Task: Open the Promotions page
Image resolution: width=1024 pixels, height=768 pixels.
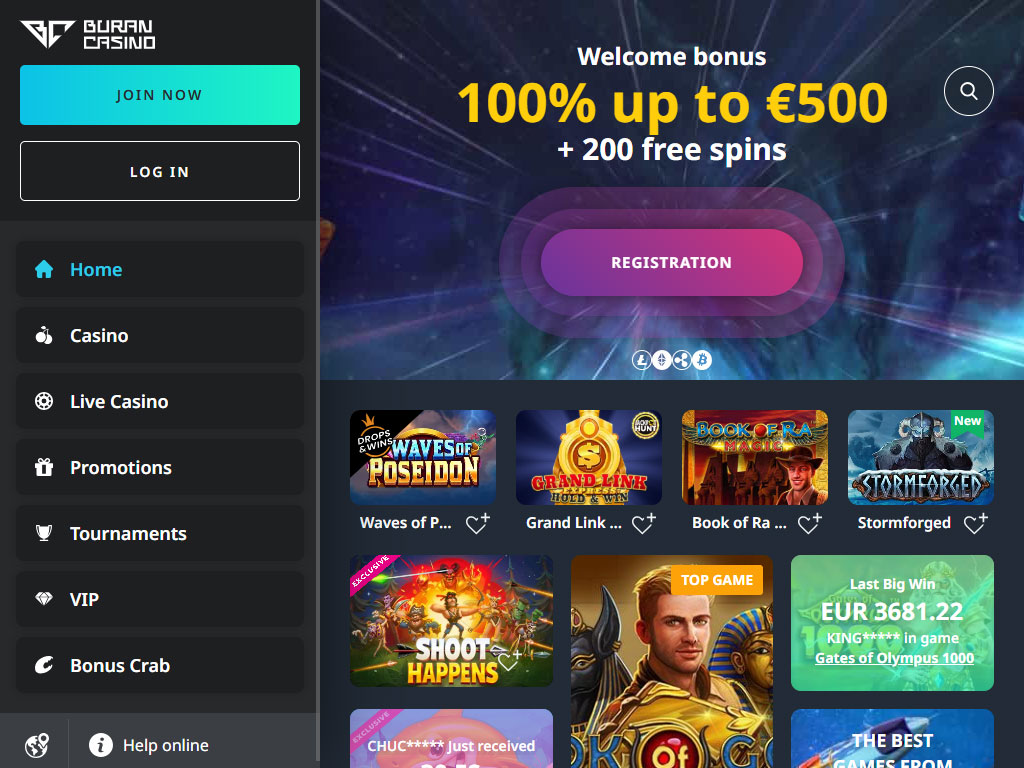Action: [160, 468]
